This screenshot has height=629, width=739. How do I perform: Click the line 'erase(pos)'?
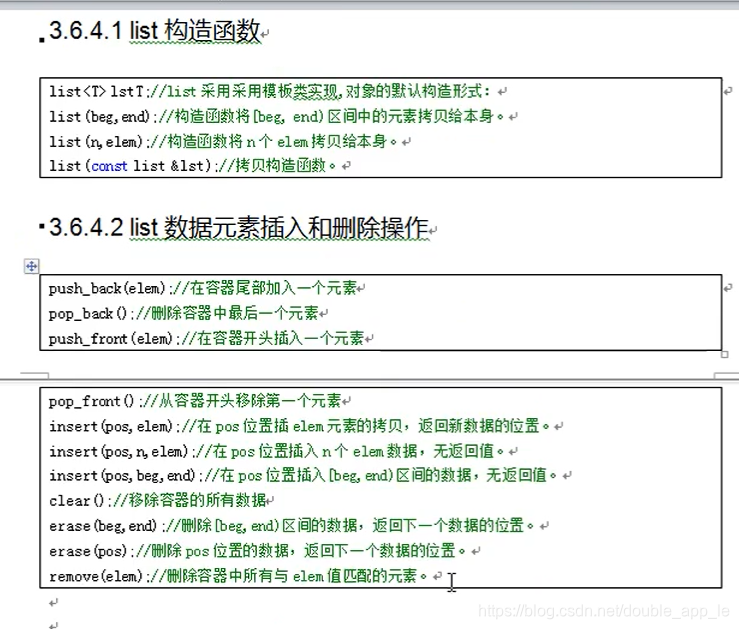[x=257, y=550]
